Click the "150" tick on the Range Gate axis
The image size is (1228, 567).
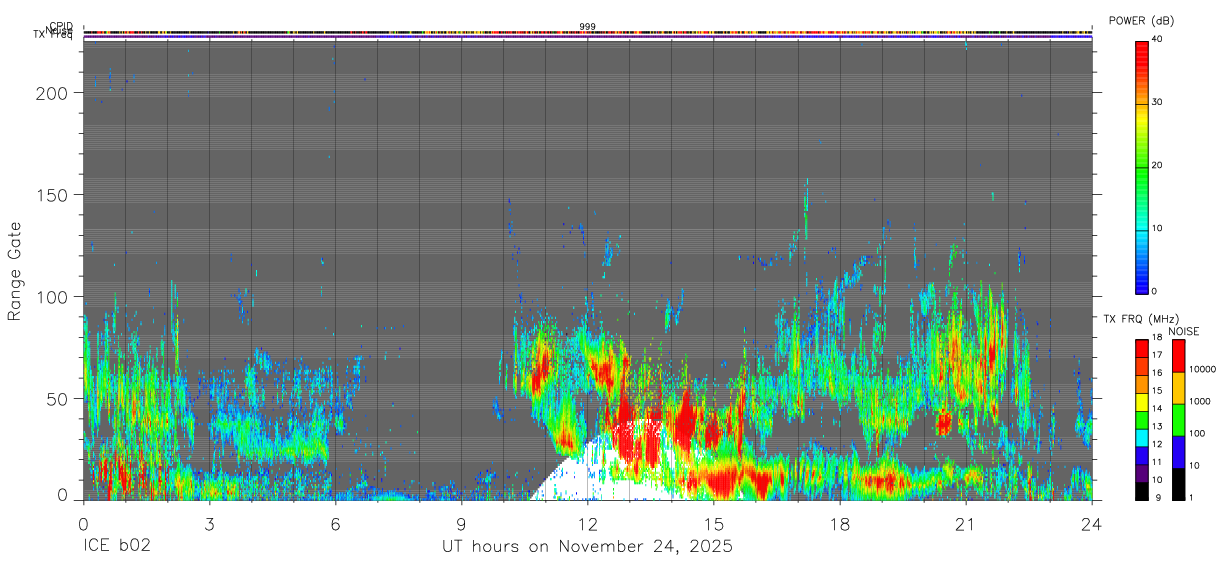53,194
